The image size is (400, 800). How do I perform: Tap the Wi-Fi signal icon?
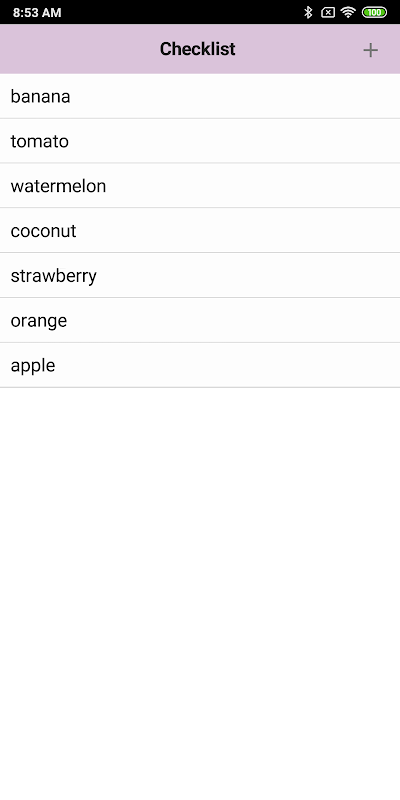click(348, 12)
